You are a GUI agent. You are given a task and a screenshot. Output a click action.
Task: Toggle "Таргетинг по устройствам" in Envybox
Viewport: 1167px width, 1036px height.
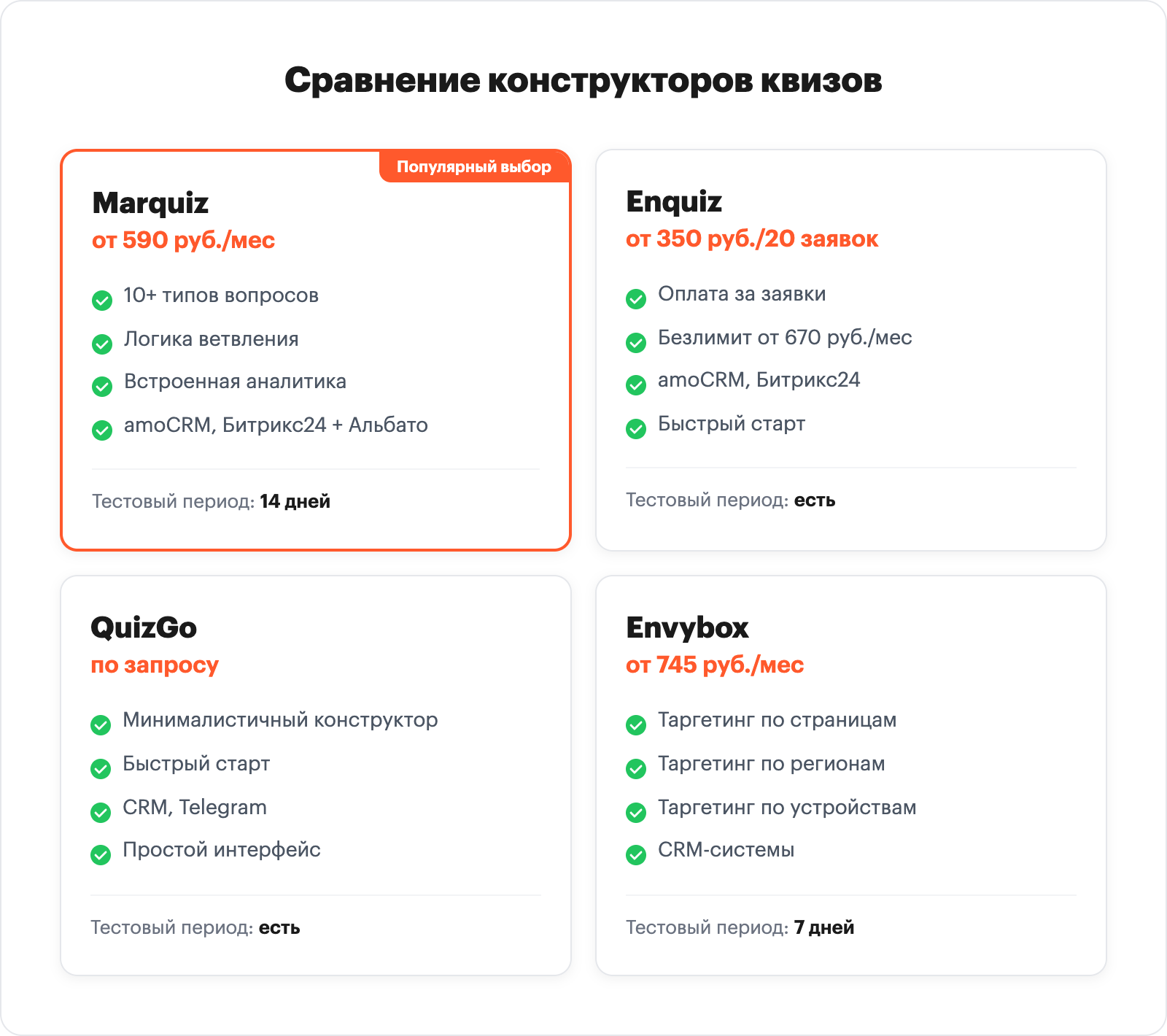[x=636, y=812]
